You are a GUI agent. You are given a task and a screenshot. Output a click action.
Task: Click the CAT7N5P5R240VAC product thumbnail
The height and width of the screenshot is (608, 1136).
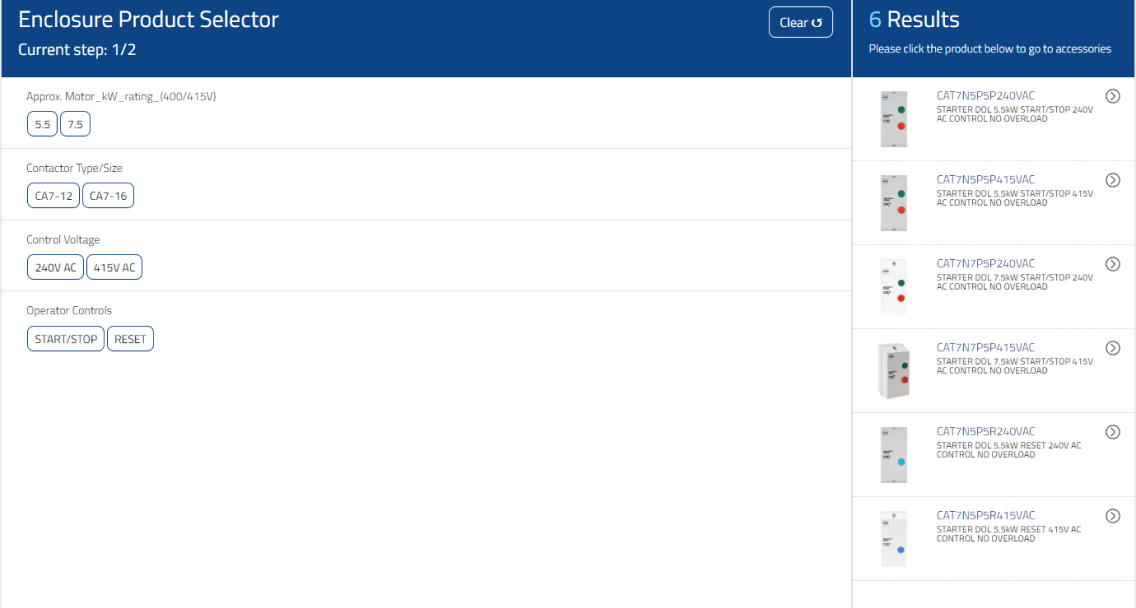coord(893,455)
